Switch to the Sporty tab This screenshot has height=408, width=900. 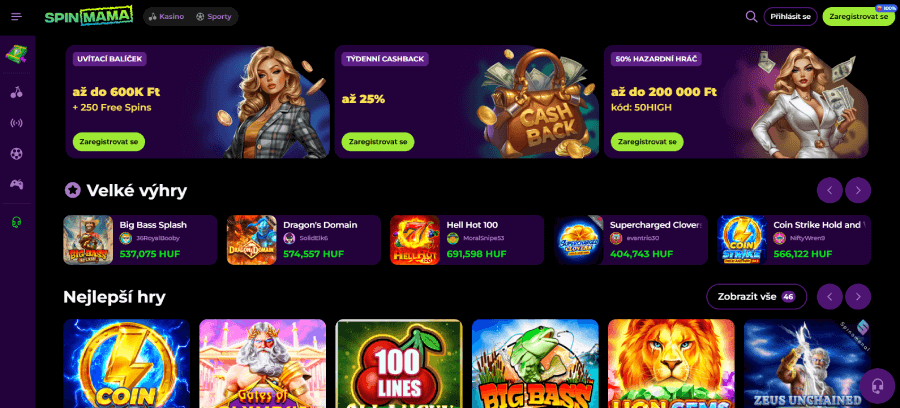coord(214,17)
